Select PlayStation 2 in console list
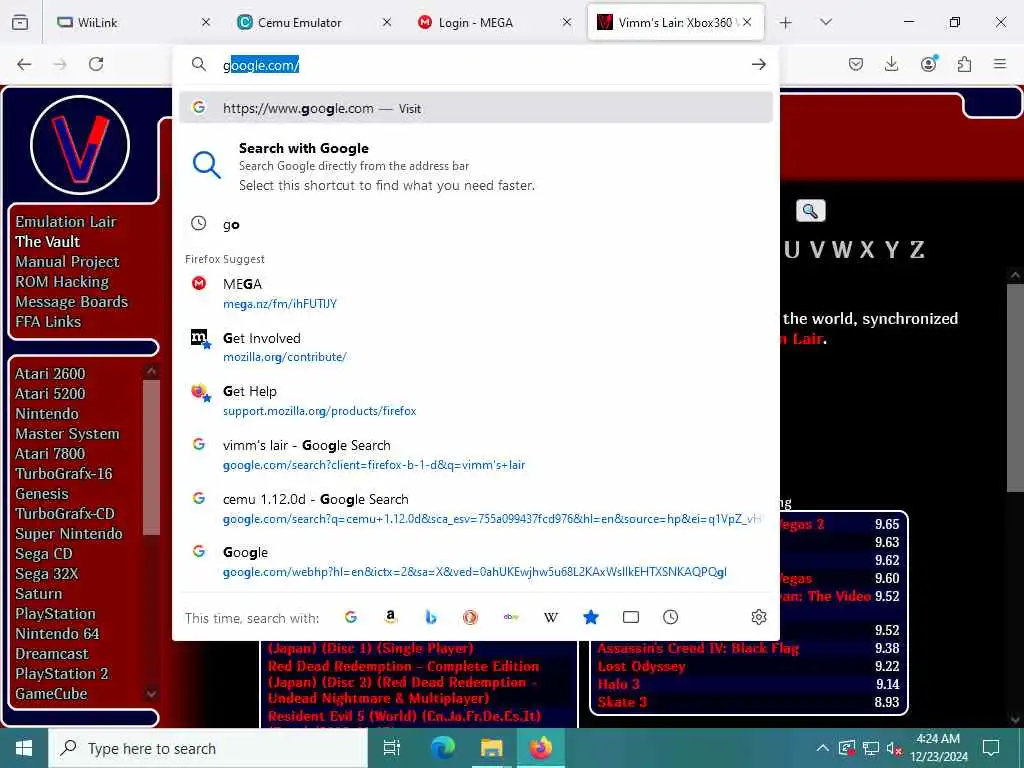The height and width of the screenshot is (768, 1024). [62, 673]
